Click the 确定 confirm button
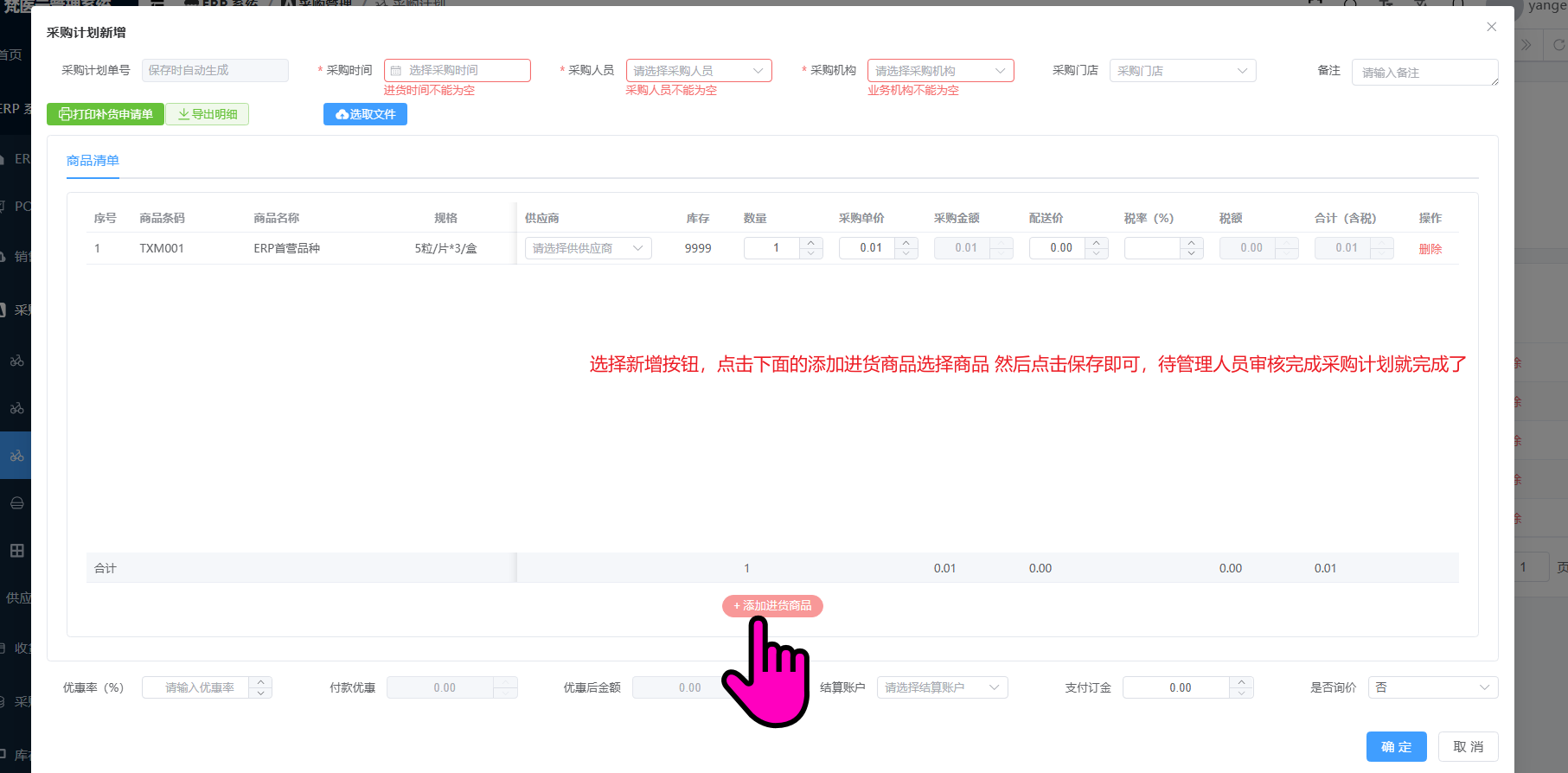Screen dimensions: 1568x773 coord(1396,746)
